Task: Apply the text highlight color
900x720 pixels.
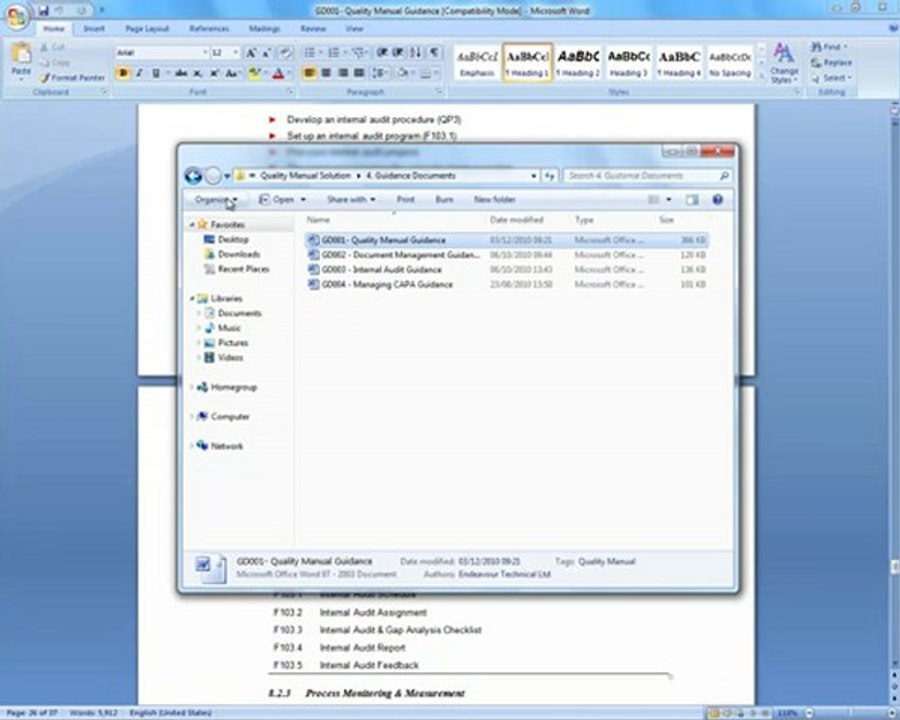Action: 254,73
